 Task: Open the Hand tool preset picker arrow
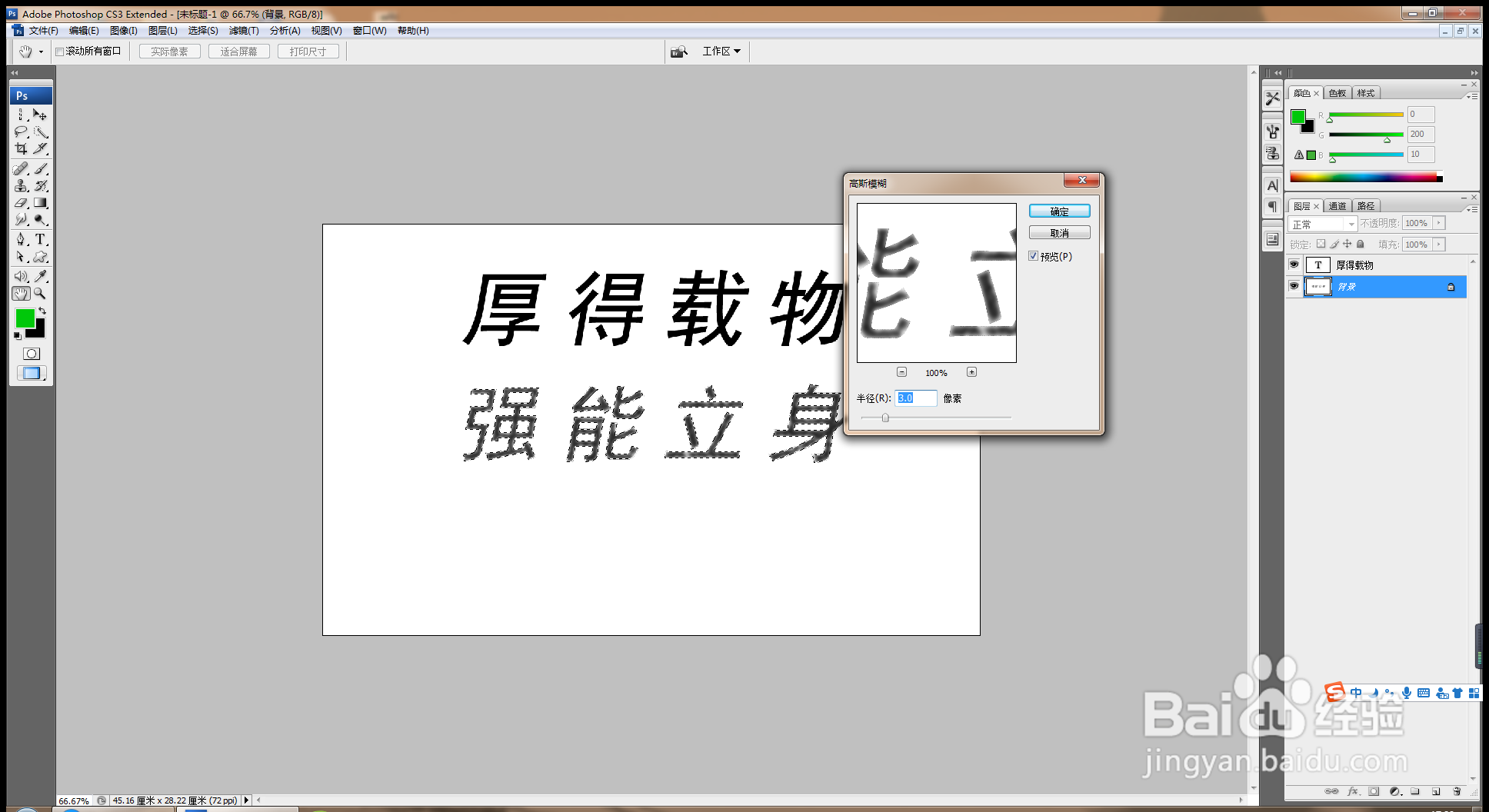coord(42,52)
